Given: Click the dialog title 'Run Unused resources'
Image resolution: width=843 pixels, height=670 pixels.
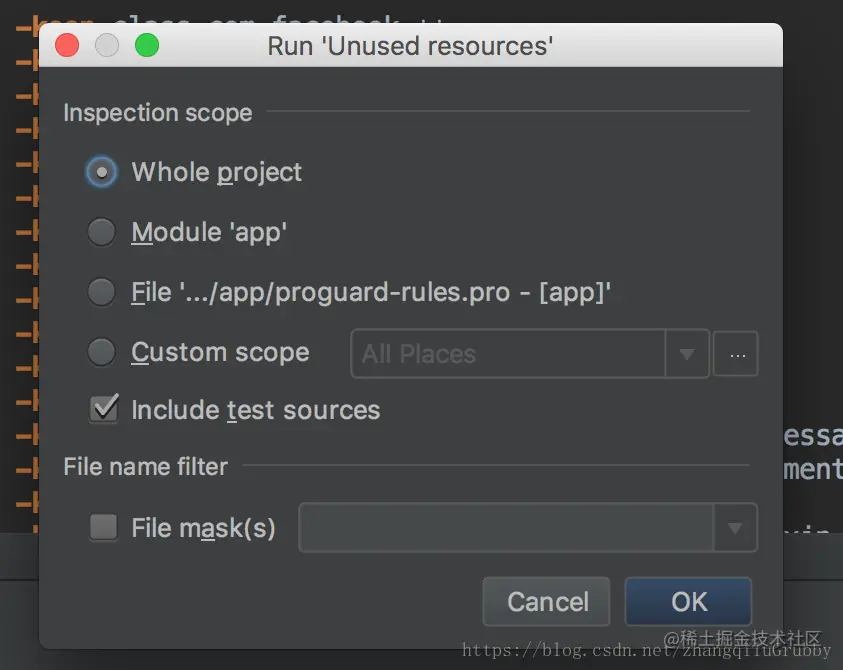Looking at the screenshot, I should tap(410, 45).
